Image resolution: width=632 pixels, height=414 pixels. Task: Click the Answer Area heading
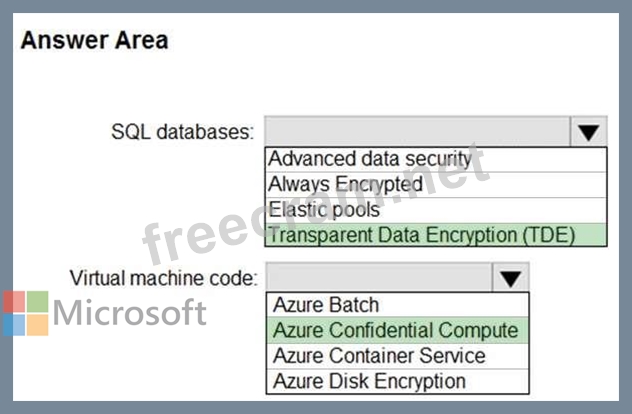coord(95,41)
